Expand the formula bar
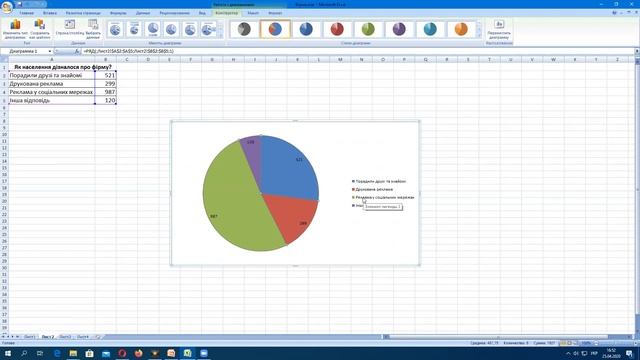The height and width of the screenshot is (360, 640). pyautogui.click(x=637, y=51)
